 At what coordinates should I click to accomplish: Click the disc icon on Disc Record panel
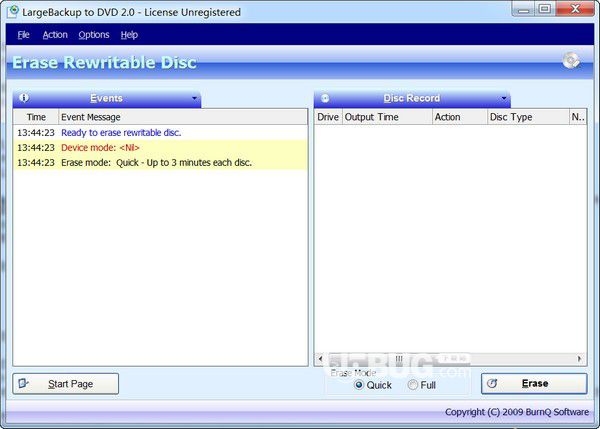(325, 98)
